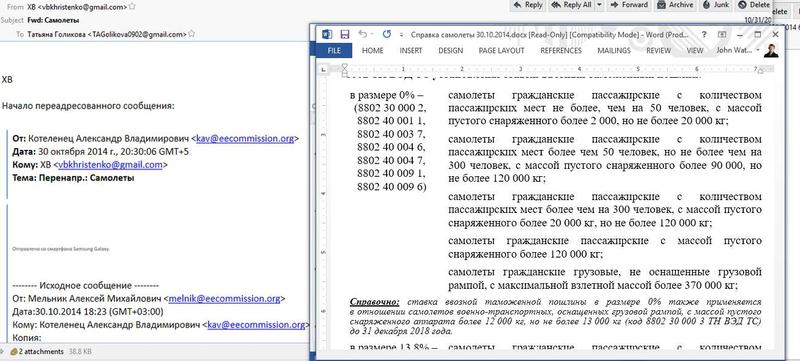Click code 8802 40 009 6 in document
This screenshot has width=800, height=361.
(x=391, y=187)
